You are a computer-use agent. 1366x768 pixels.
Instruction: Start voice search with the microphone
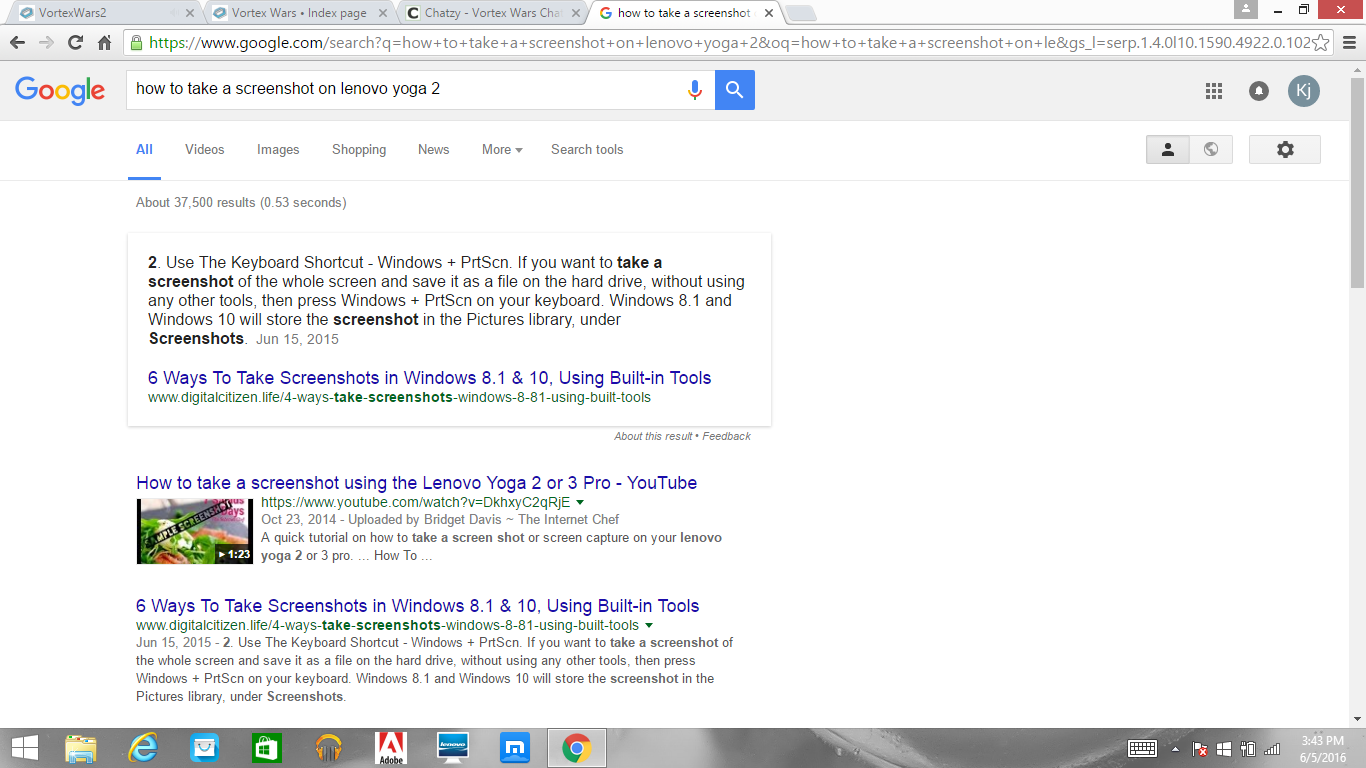tap(694, 90)
